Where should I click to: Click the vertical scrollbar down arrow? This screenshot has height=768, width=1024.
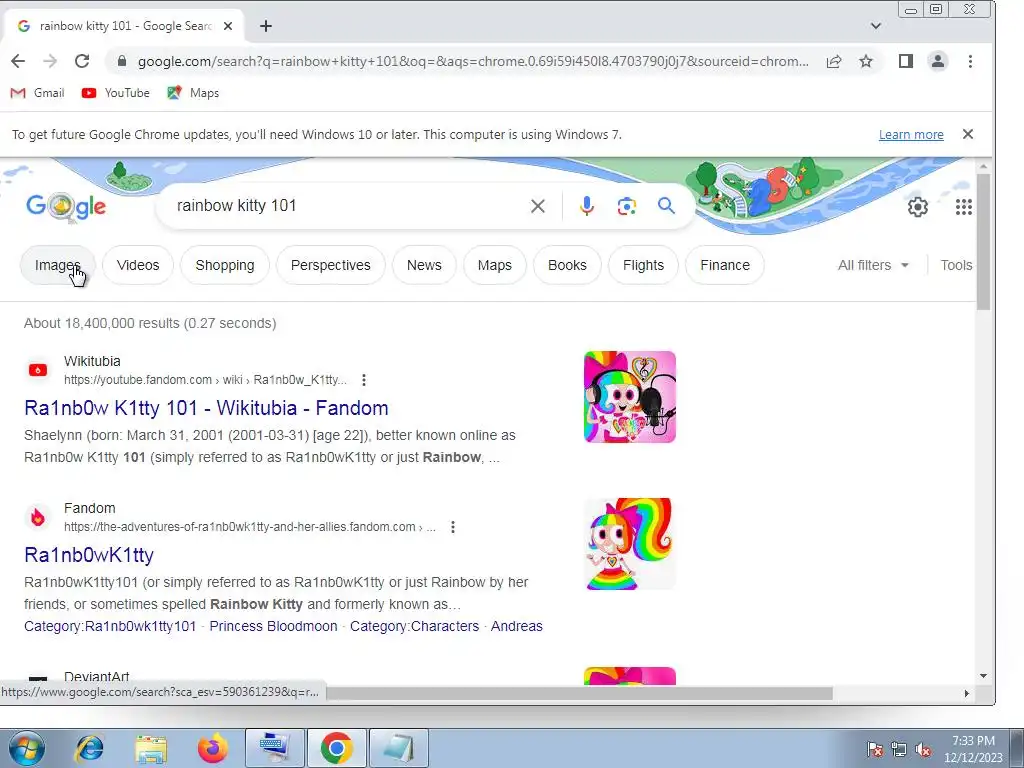coord(984,677)
